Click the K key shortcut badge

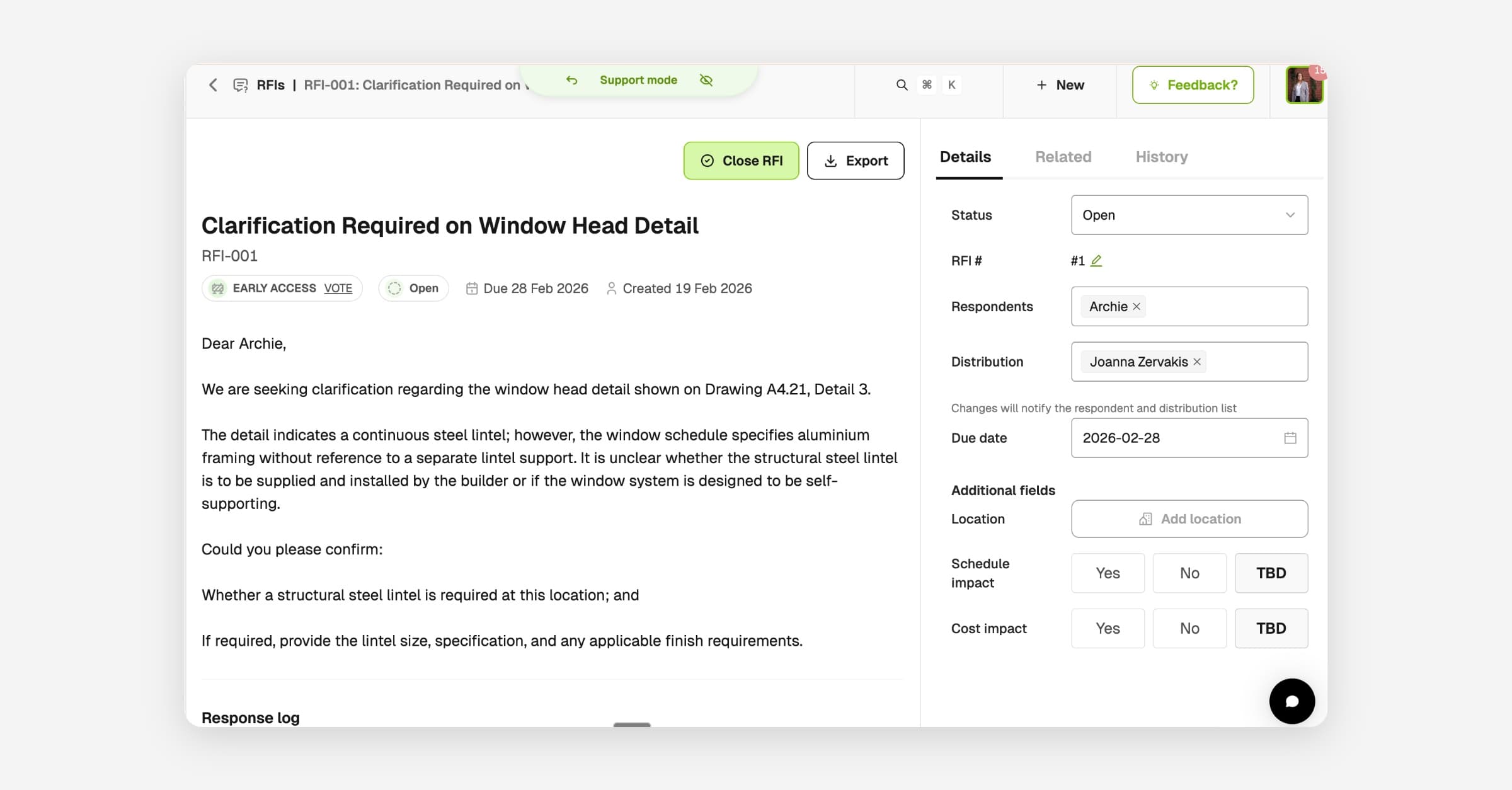tap(951, 84)
